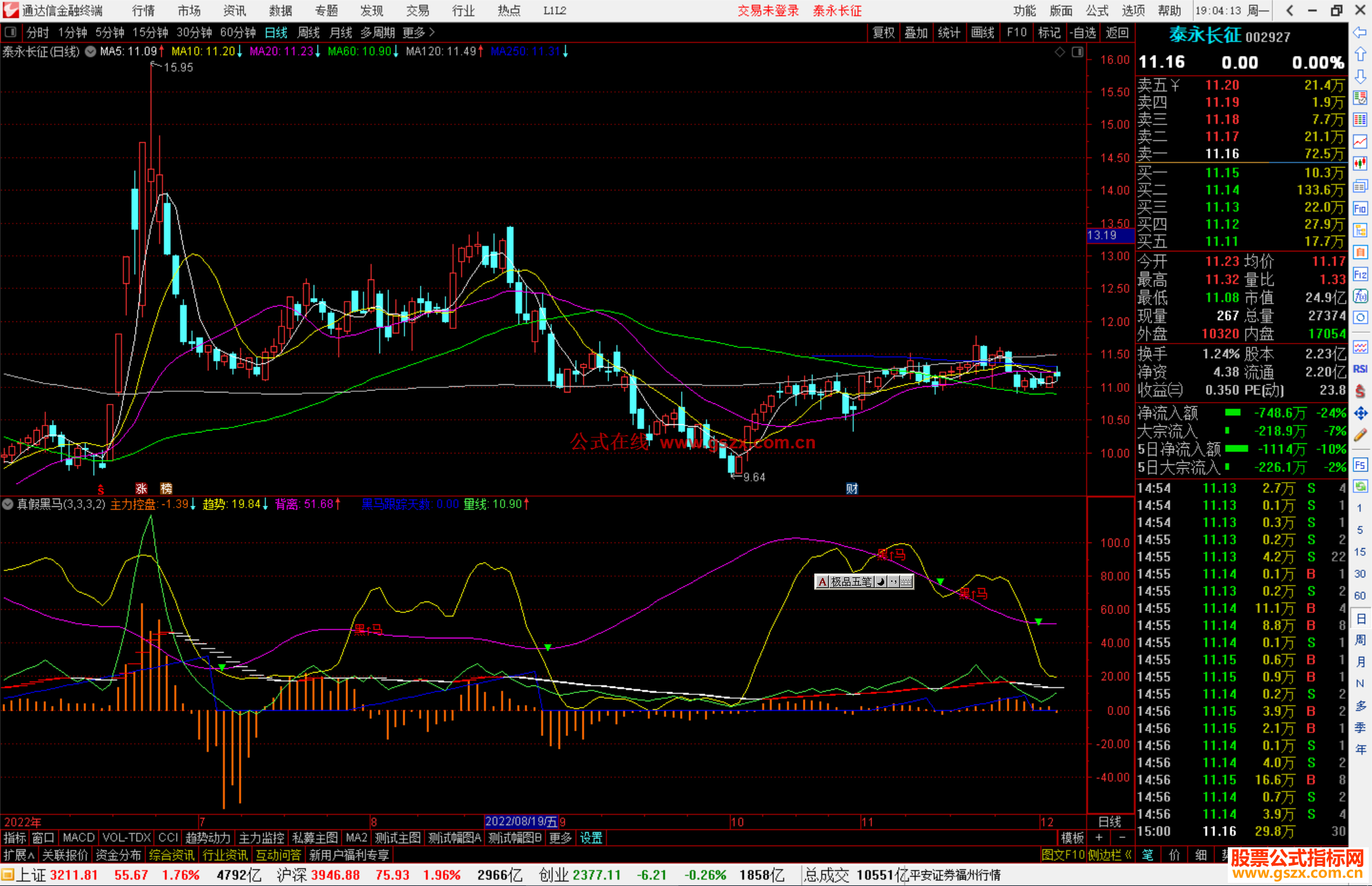1372x886 pixels.
Task: Select the pencil drawing tool icon
Action: (x=1360, y=436)
